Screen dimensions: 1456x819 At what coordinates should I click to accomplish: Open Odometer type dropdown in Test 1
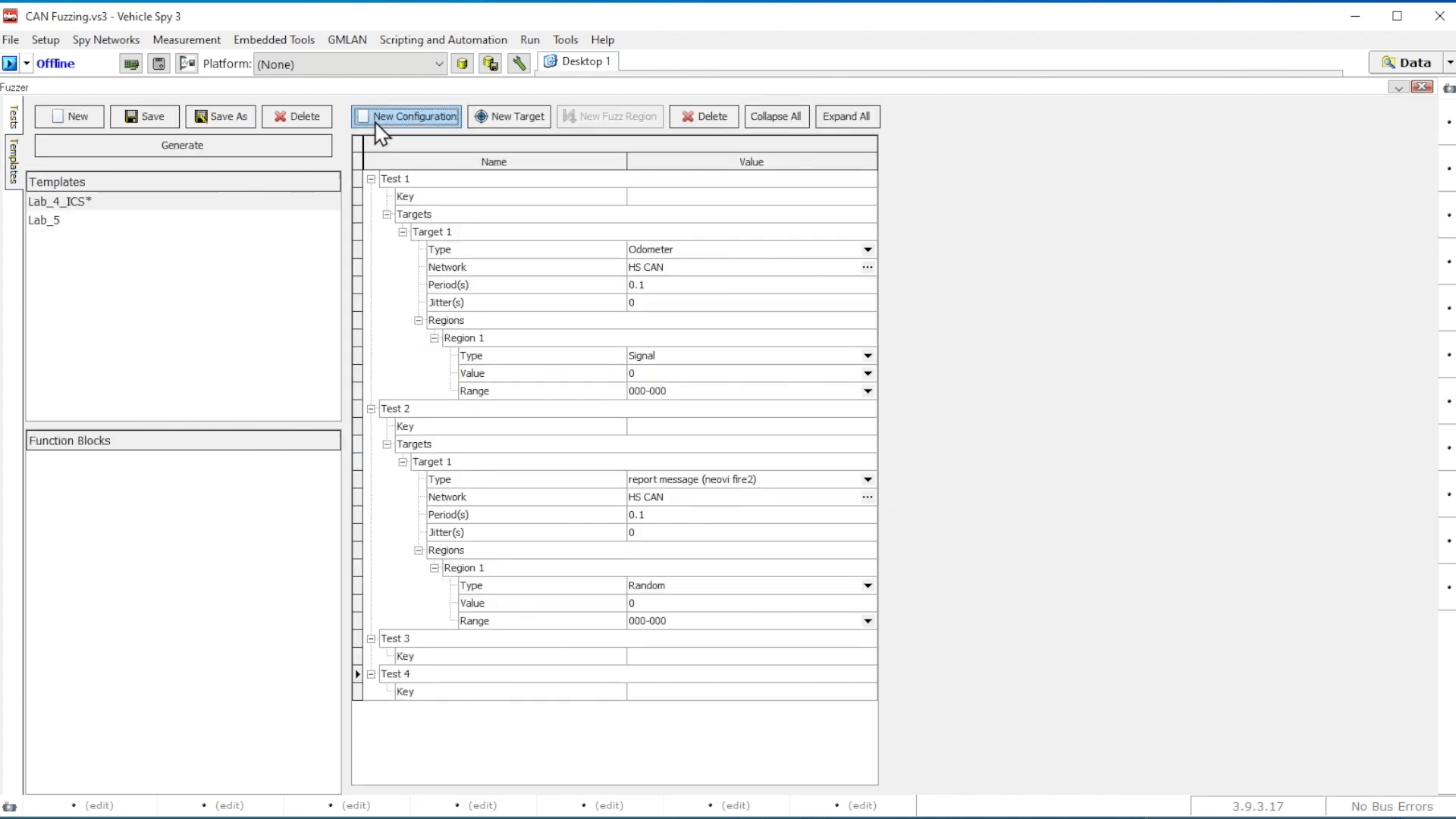[868, 249]
